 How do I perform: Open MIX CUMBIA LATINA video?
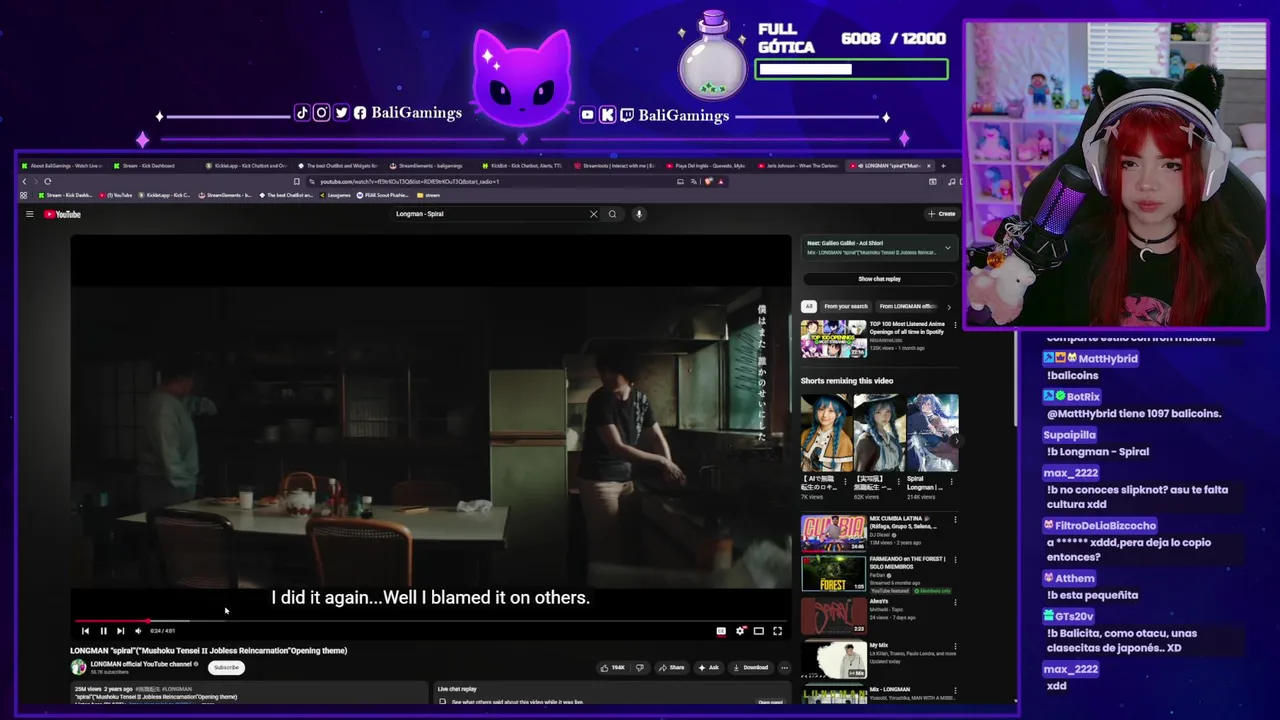[x=834, y=533]
